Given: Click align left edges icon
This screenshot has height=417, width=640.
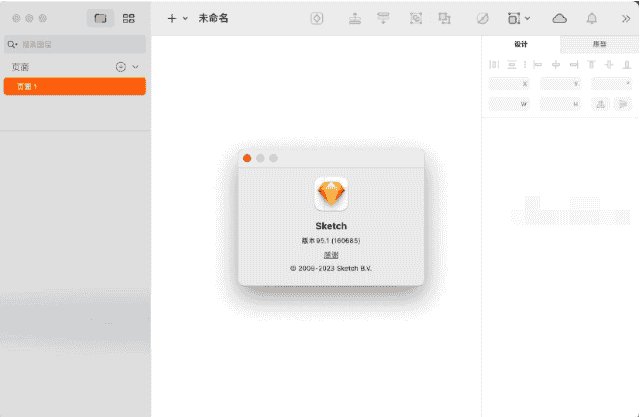Looking at the screenshot, I should (538, 64).
